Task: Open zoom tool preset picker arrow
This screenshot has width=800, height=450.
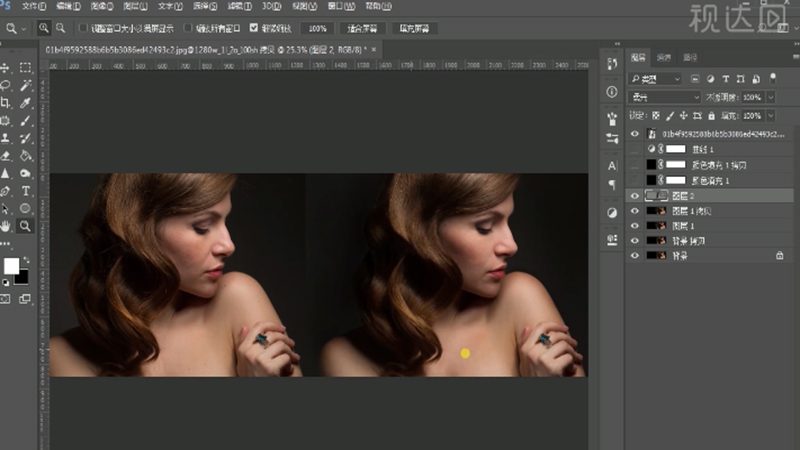Action: 23,29
